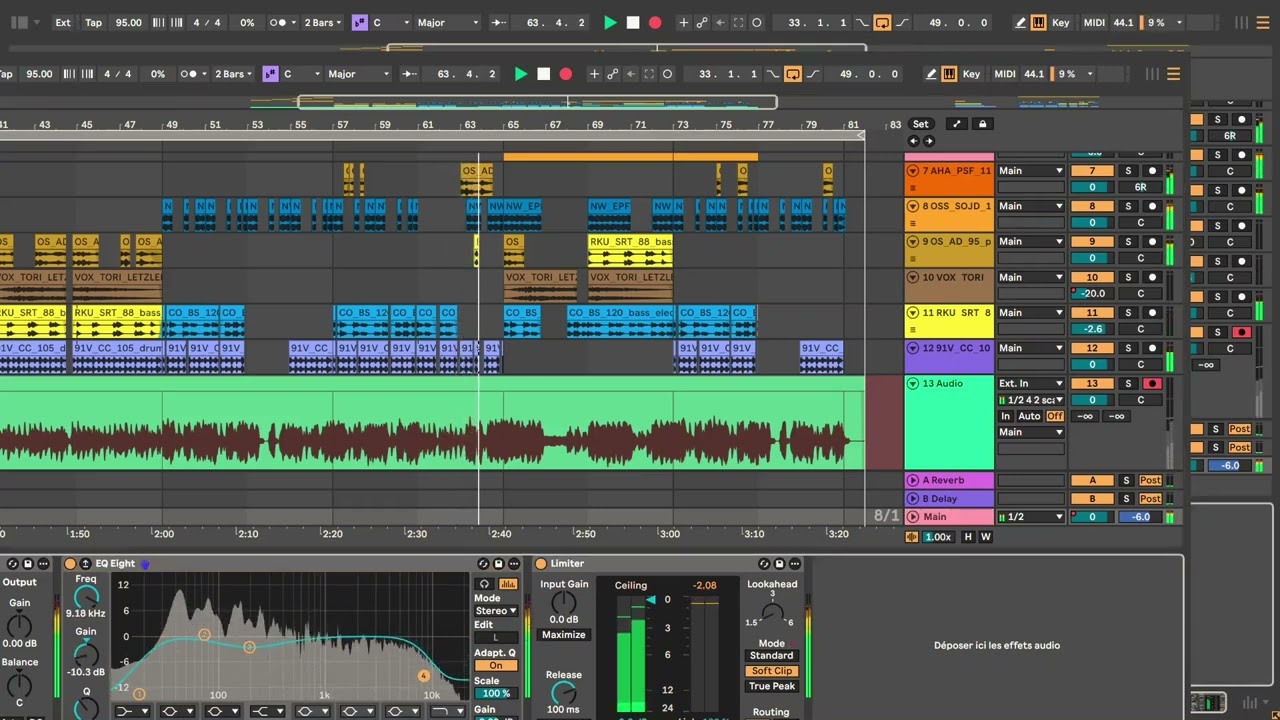Toggle the orange Loop switch in topmost bar
This screenshot has height=720, width=1280.
[882, 22]
